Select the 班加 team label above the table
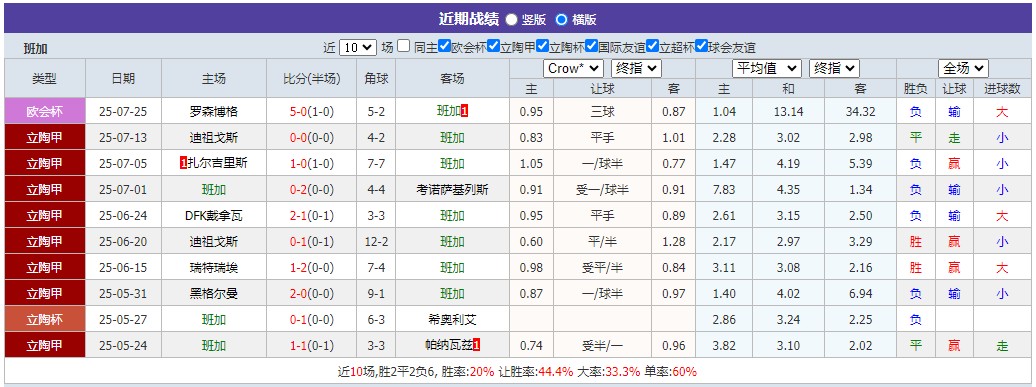This screenshot has height=387, width=1036. click(36, 48)
